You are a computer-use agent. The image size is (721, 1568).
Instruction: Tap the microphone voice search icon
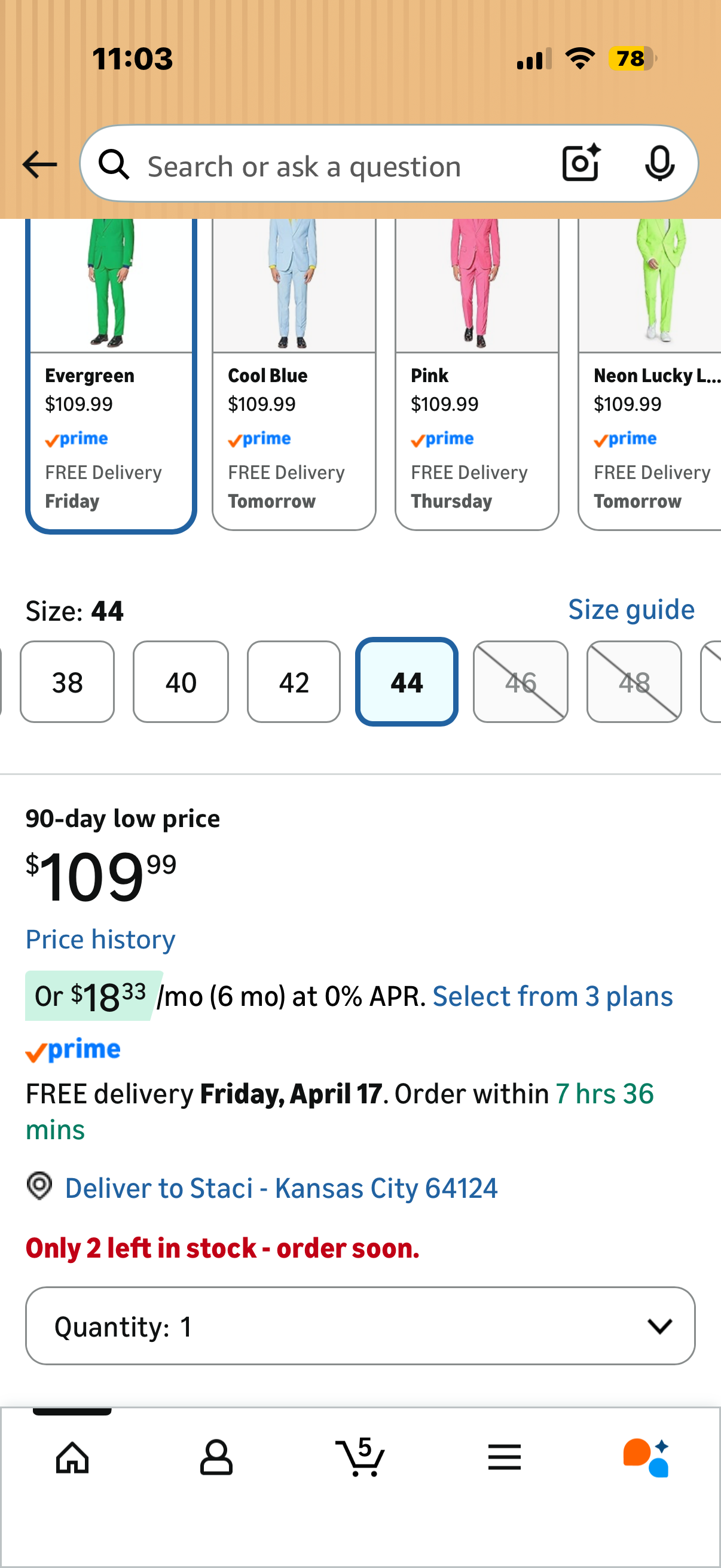[x=659, y=163]
